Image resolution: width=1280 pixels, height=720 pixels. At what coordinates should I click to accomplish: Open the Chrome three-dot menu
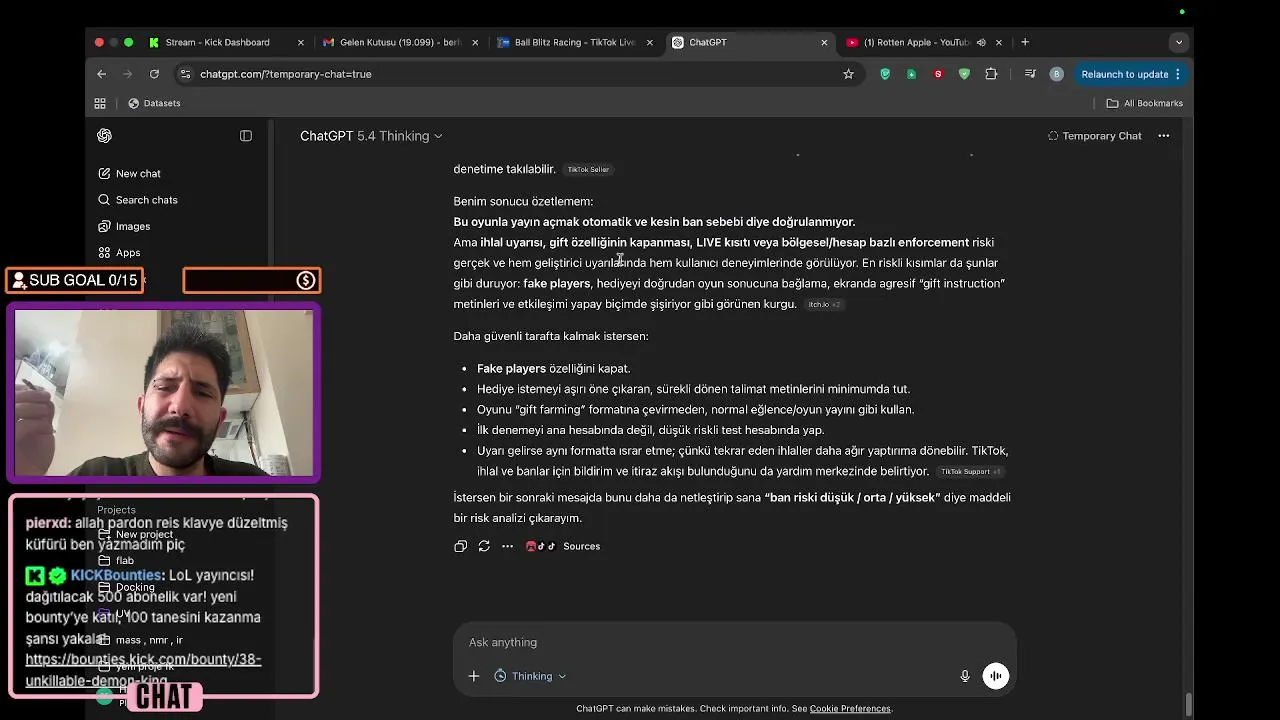[x=1178, y=74]
